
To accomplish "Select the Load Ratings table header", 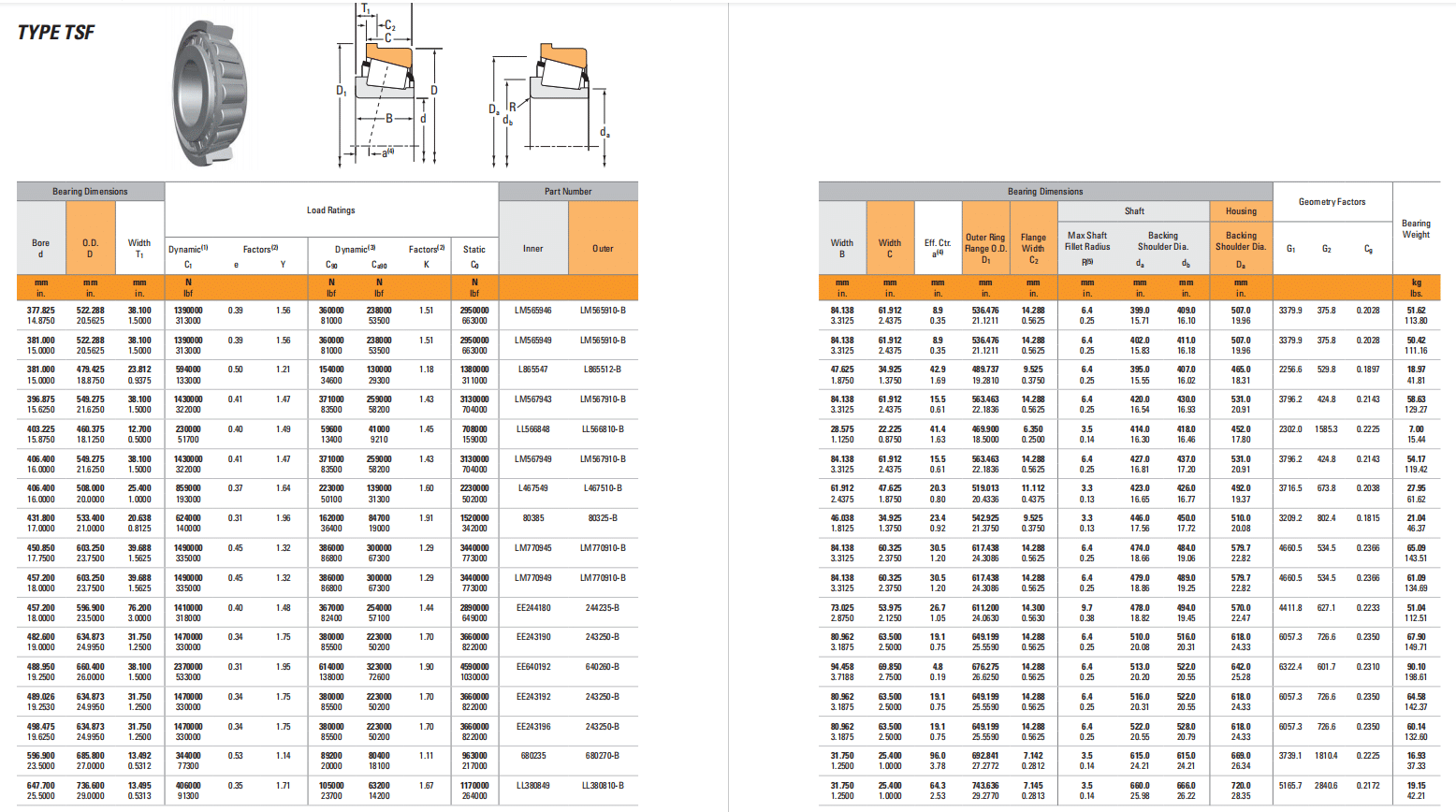I will pos(331,210).
